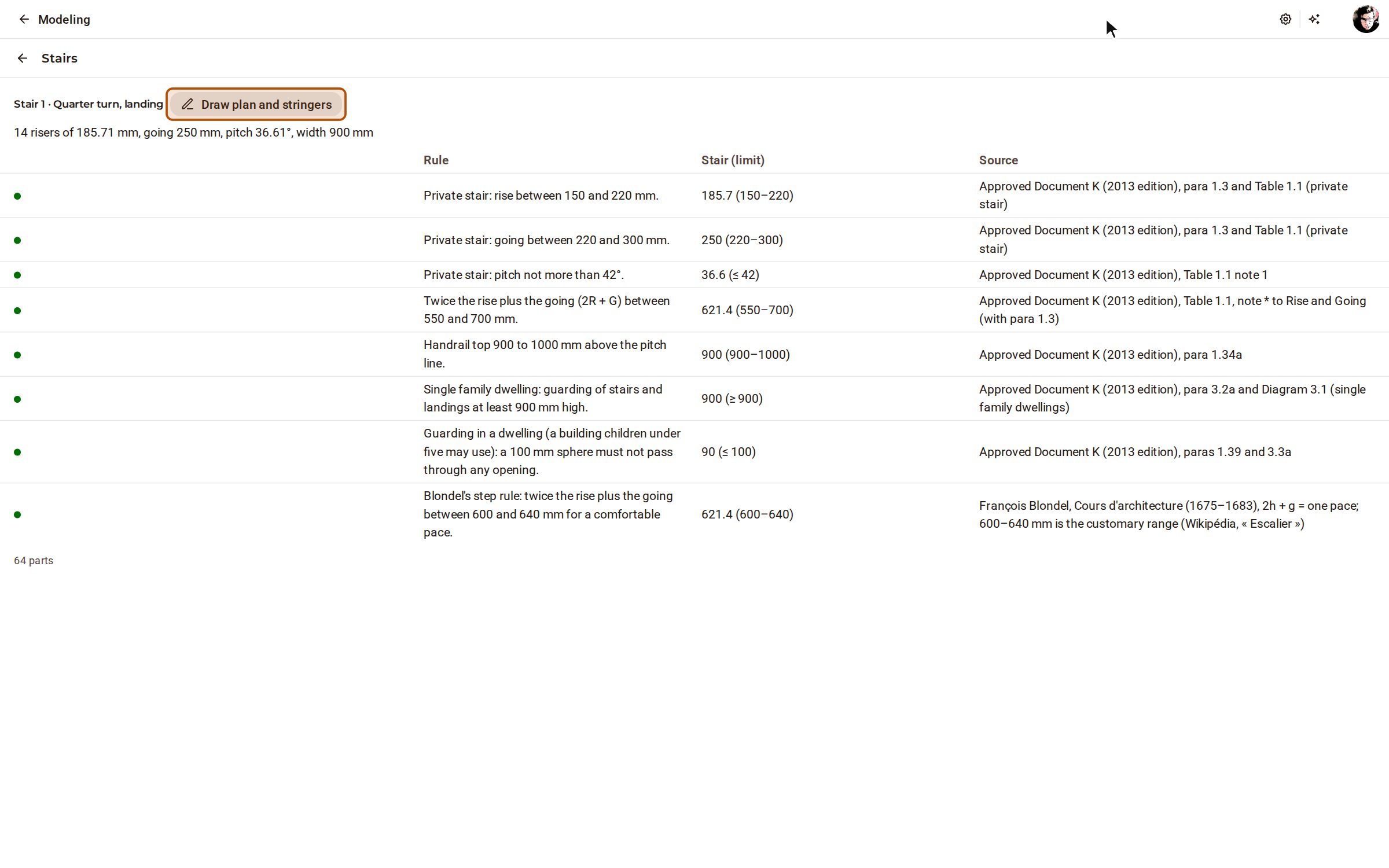Click the '14 risers of 185.71 mm' summary line
Image resolution: width=1389 pixels, height=868 pixels.
(193, 133)
